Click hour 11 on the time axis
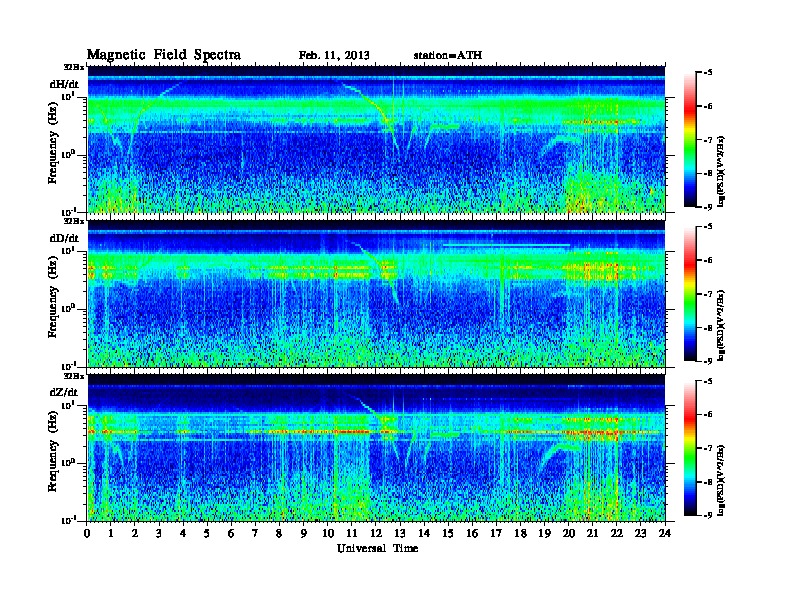 point(352,533)
